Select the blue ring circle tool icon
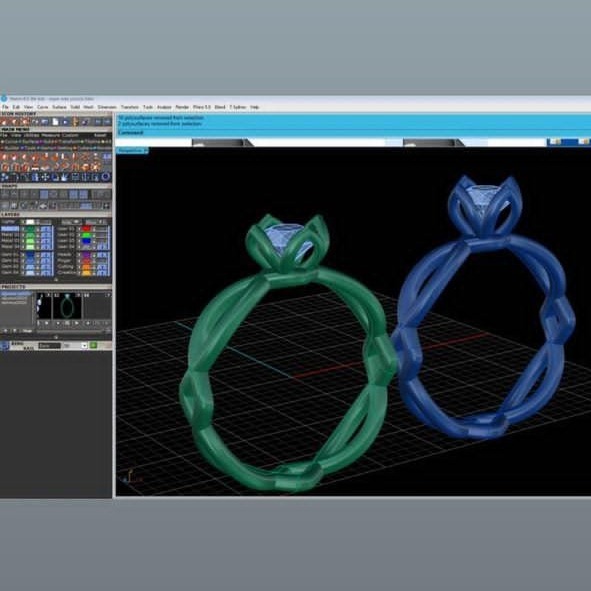Screen dimensions: 591x591 tap(106, 176)
